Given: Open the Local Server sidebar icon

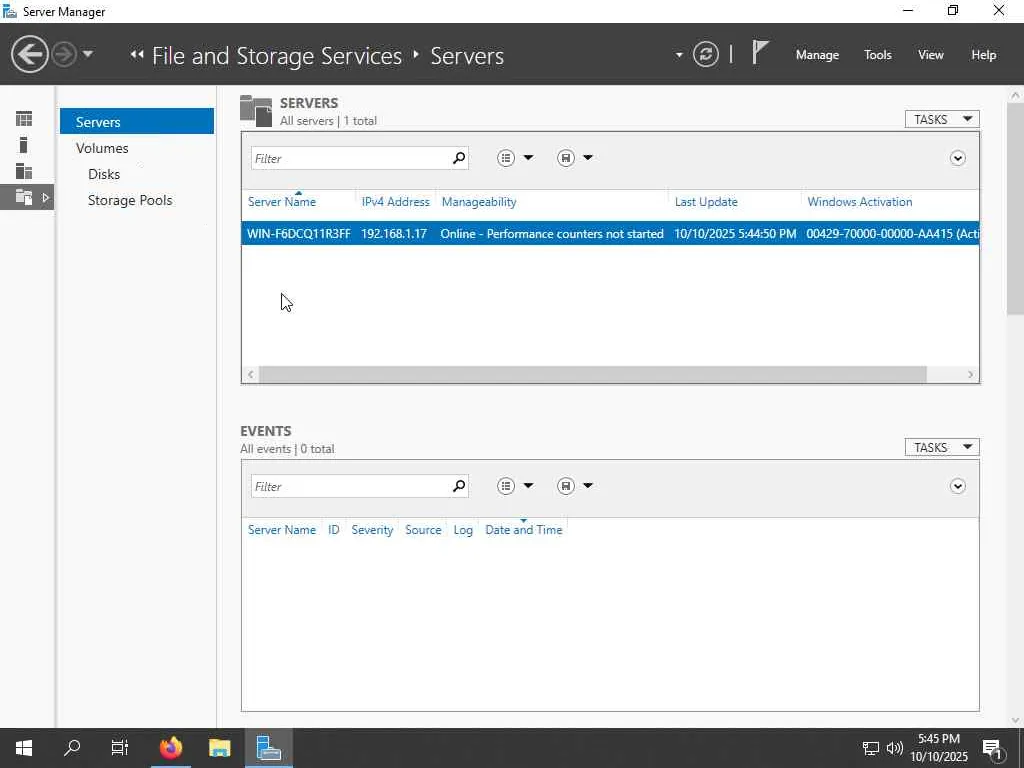Looking at the screenshot, I should click(24, 145).
